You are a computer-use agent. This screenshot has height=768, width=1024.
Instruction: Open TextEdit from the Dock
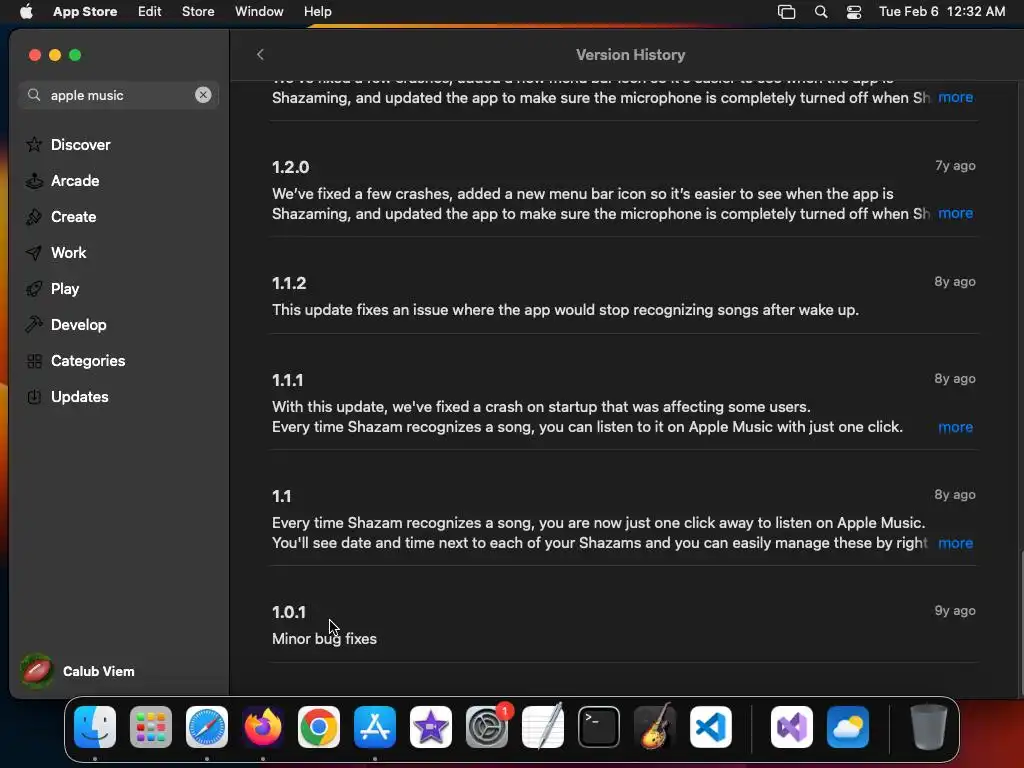(x=543, y=727)
